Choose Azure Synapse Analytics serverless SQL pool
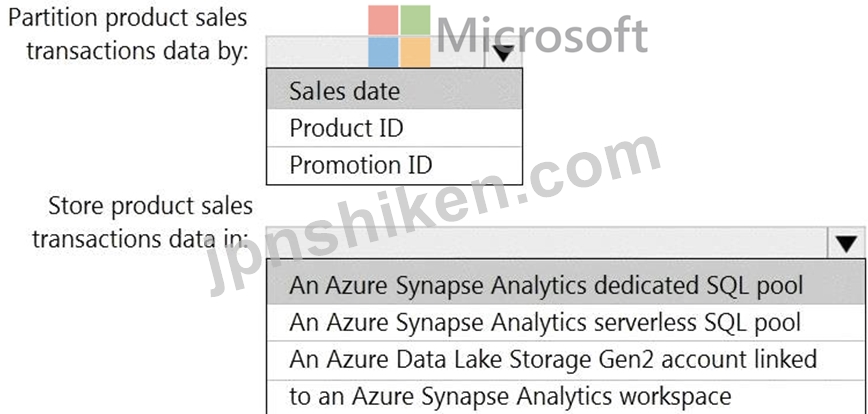The image size is (868, 414). (567, 322)
